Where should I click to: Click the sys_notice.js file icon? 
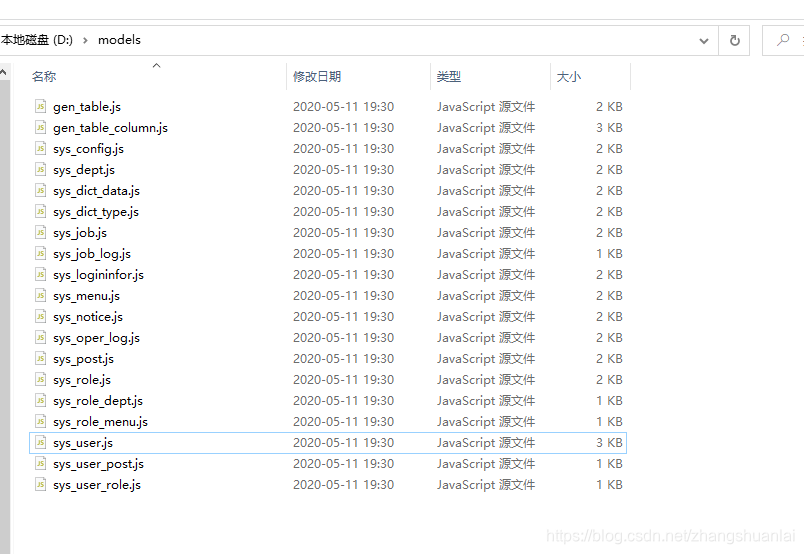(x=41, y=316)
